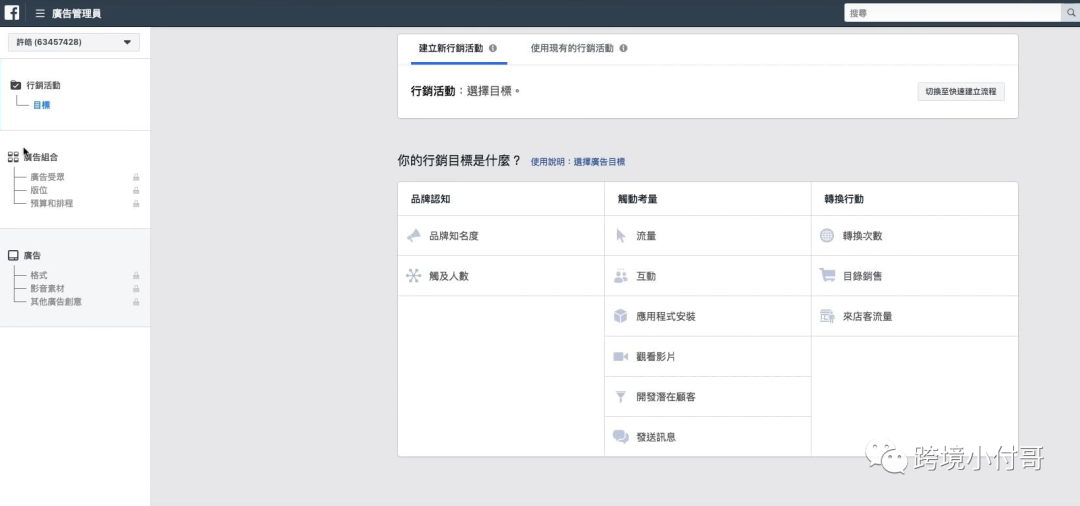The height and width of the screenshot is (506, 1080).
Task: Select 廣告受眾 in the sidebar
Action: coord(48,177)
